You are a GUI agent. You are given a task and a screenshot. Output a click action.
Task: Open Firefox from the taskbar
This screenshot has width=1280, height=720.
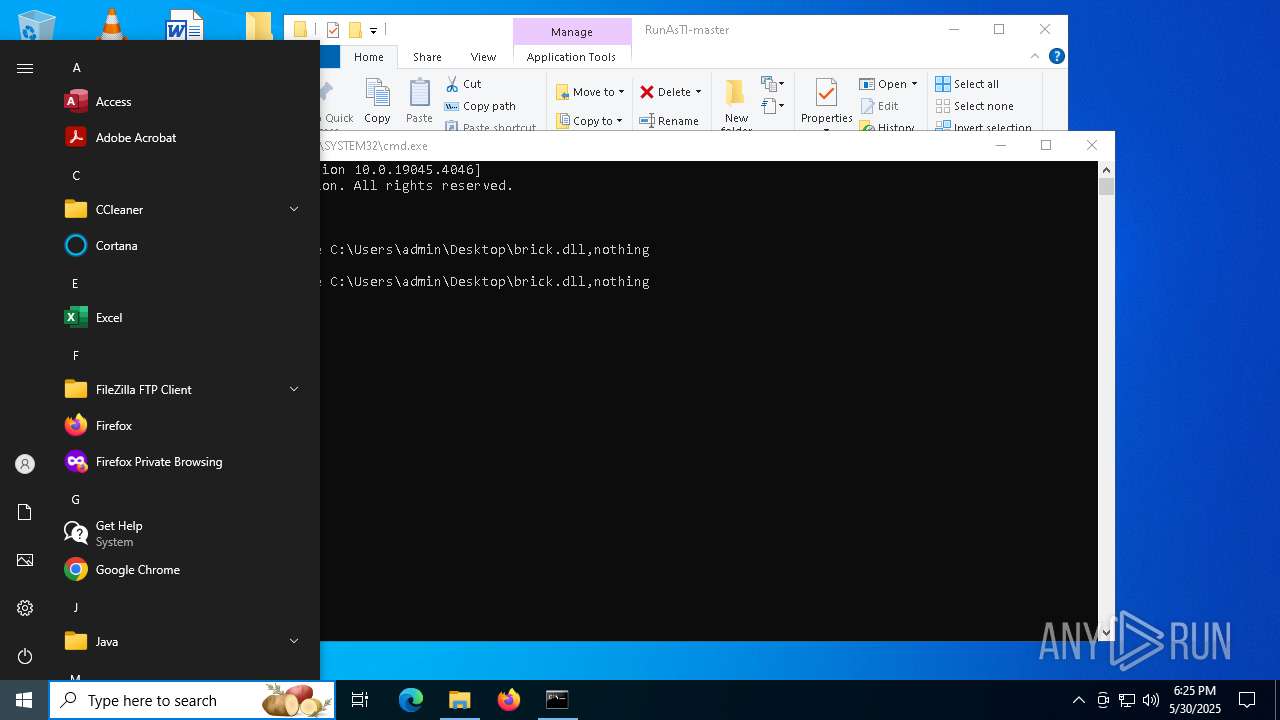tap(509, 700)
